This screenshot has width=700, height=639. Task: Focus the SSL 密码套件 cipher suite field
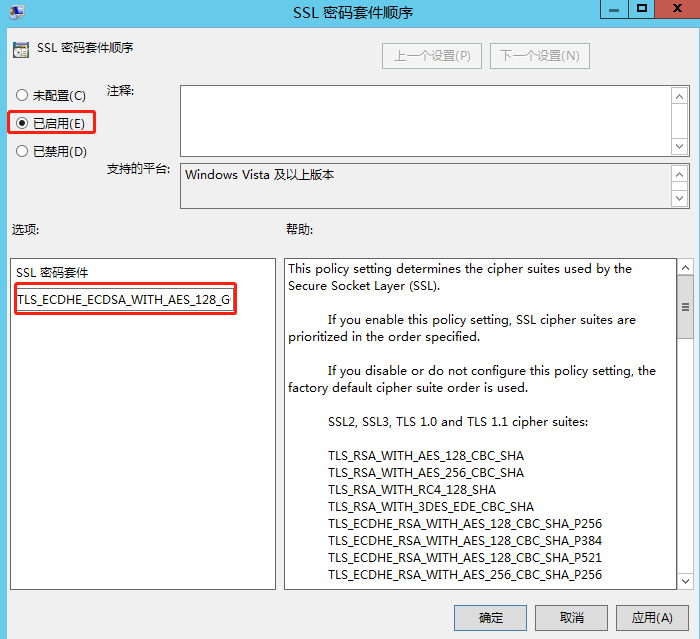[125, 299]
